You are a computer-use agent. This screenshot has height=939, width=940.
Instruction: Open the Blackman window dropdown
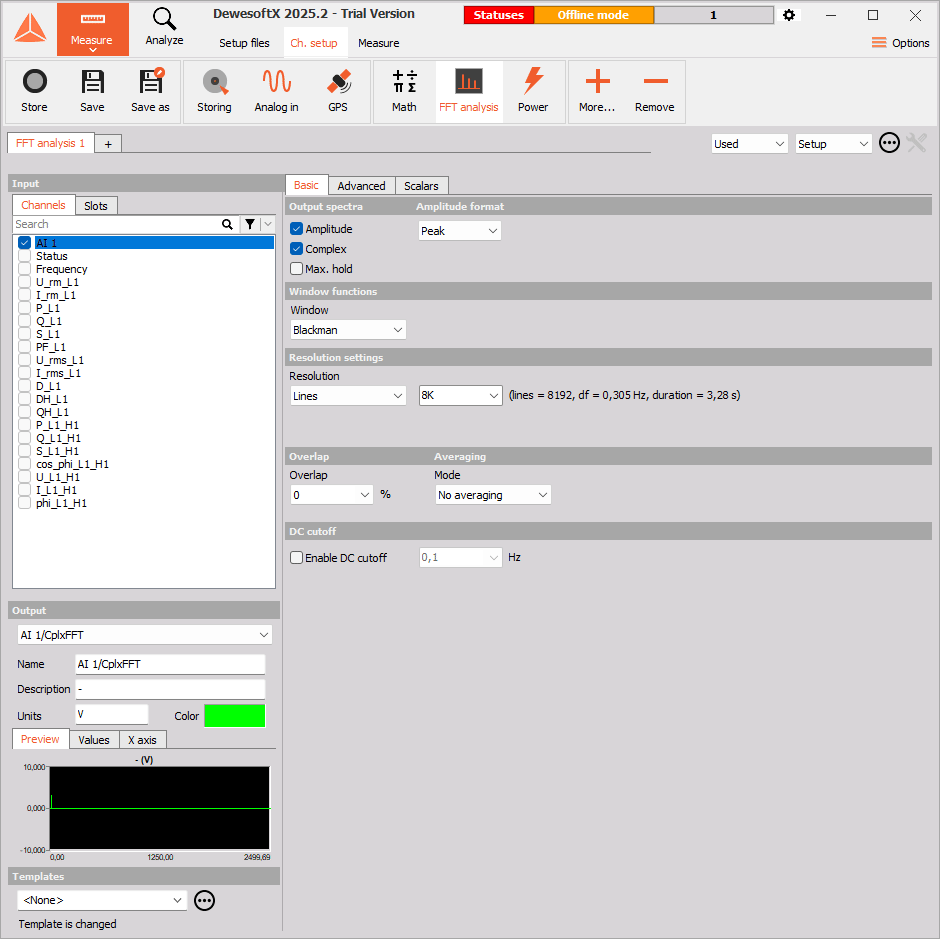348,330
